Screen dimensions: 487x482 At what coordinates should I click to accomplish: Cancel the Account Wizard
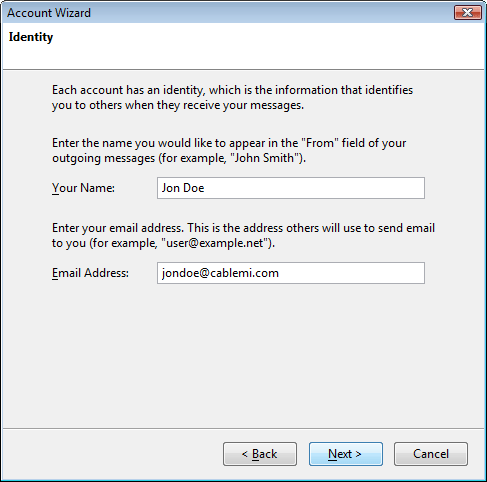pos(431,454)
